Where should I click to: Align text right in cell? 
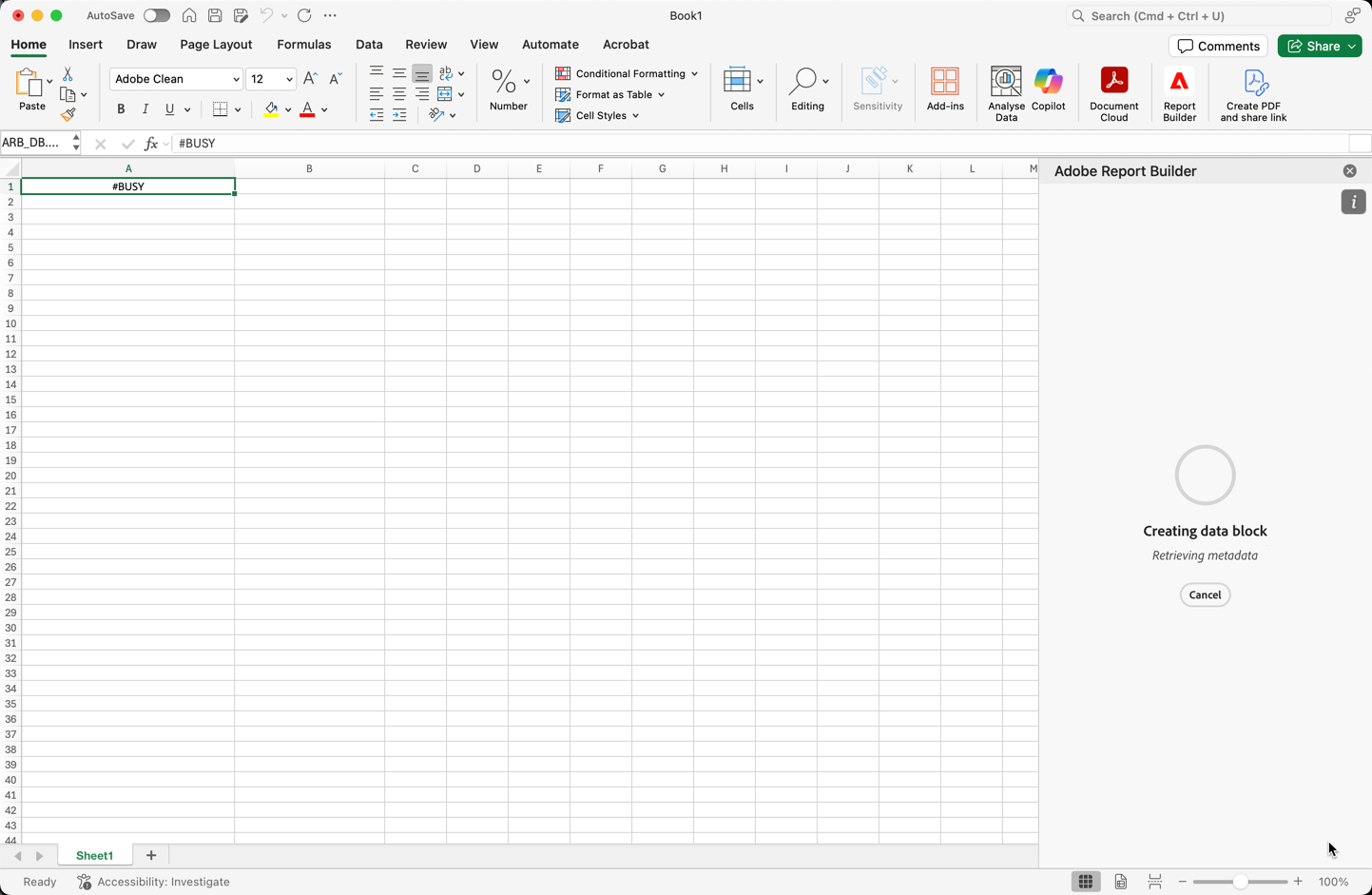click(x=422, y=94)
